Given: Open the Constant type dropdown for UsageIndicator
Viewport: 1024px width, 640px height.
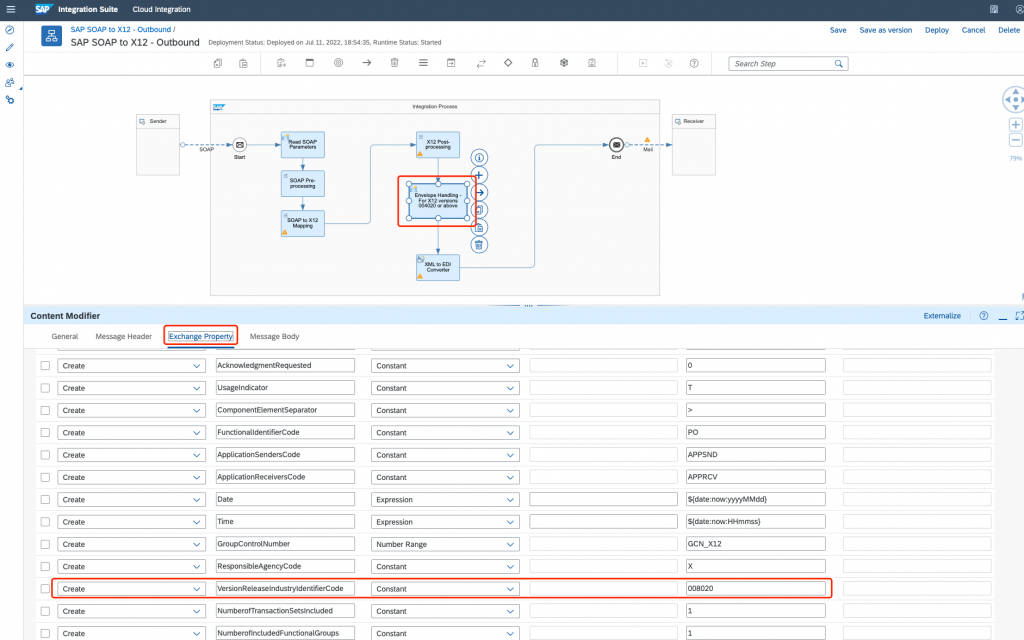Looking at the screenshot, I should [445, 388].
